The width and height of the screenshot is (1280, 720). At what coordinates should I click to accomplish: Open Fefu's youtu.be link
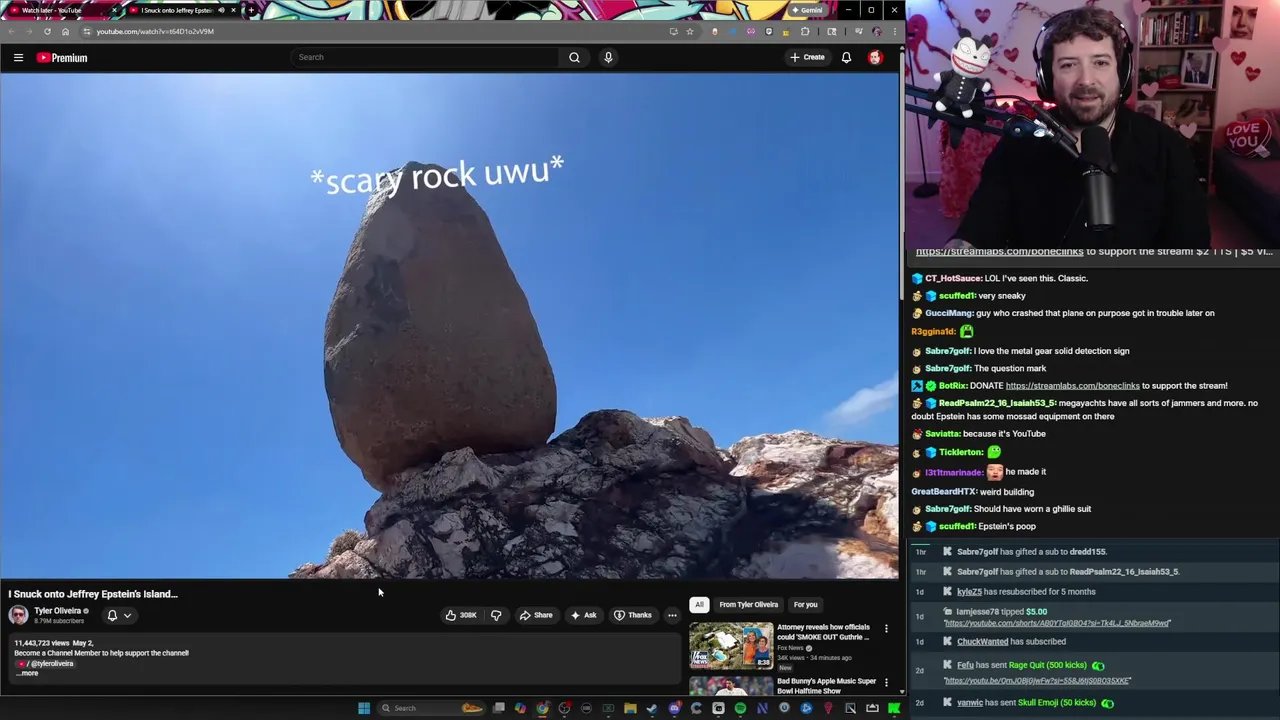click(1038, 681)
